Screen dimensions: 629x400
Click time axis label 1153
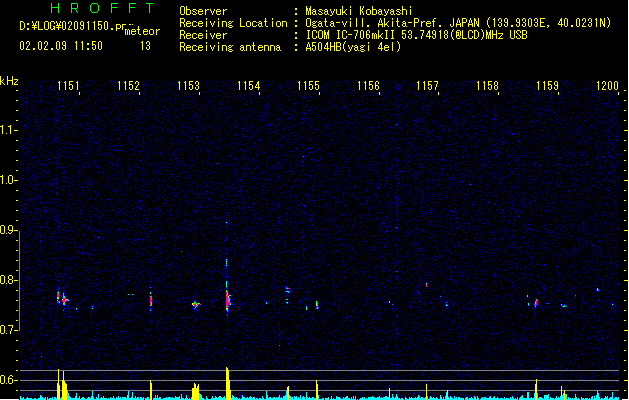click(x=188, y=86)
